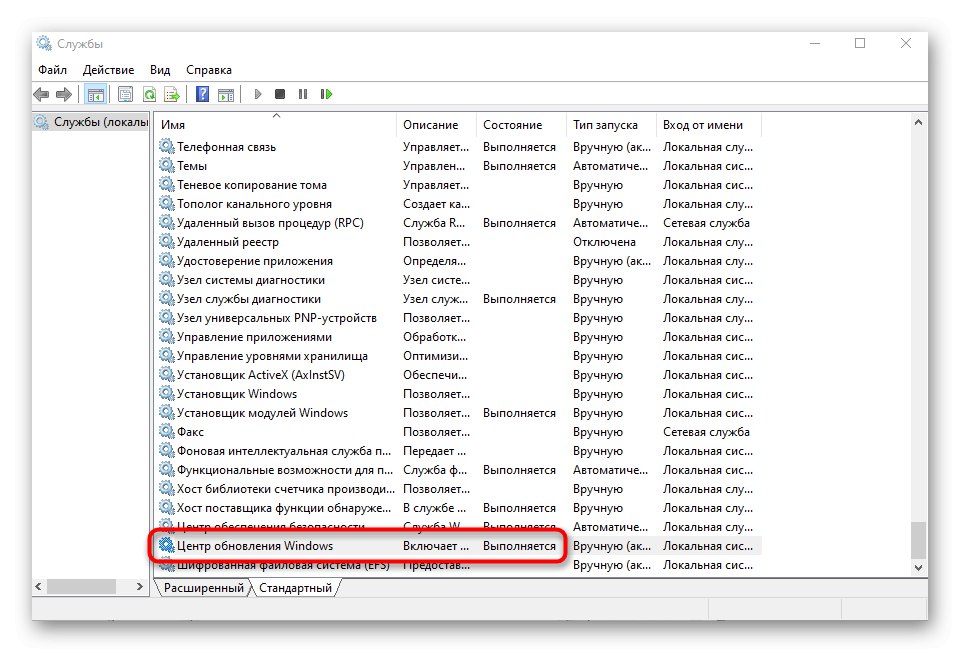Start the service using the play icon

click(259, 94)
